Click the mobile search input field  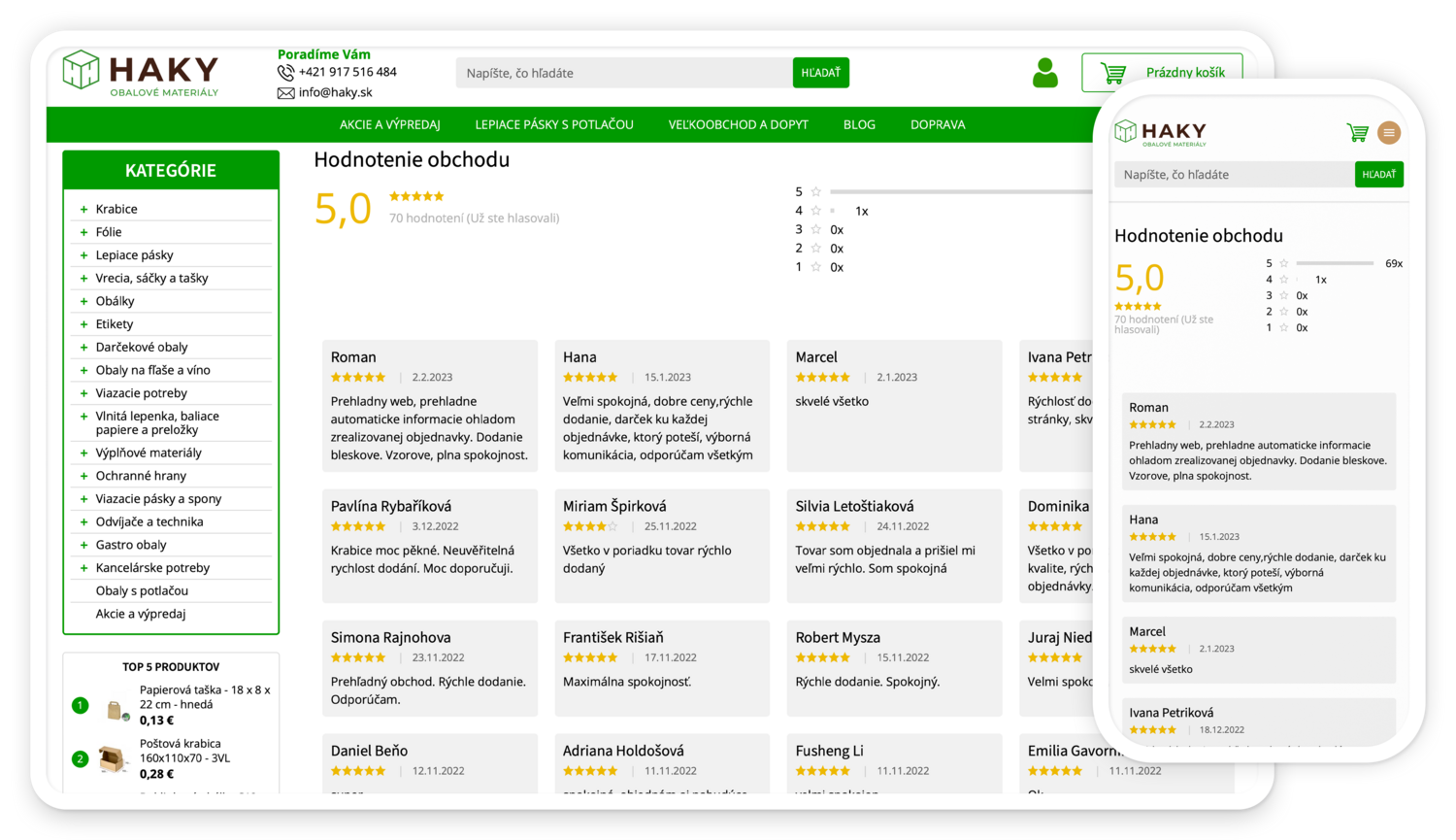pos(1234,175)
